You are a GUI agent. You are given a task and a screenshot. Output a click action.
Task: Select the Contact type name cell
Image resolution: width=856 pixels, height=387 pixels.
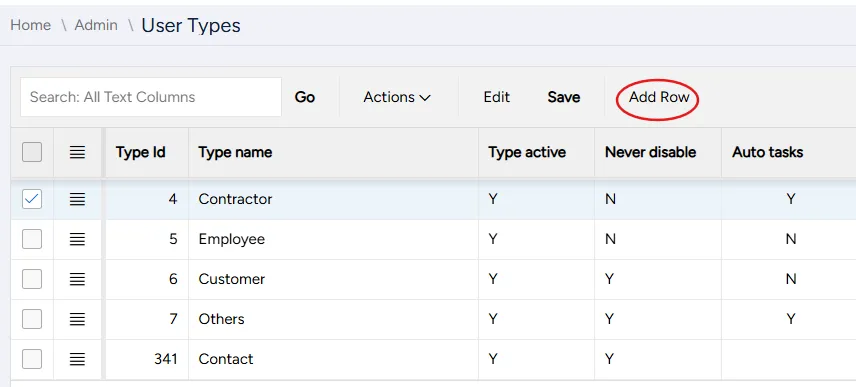tap(334, 359)
